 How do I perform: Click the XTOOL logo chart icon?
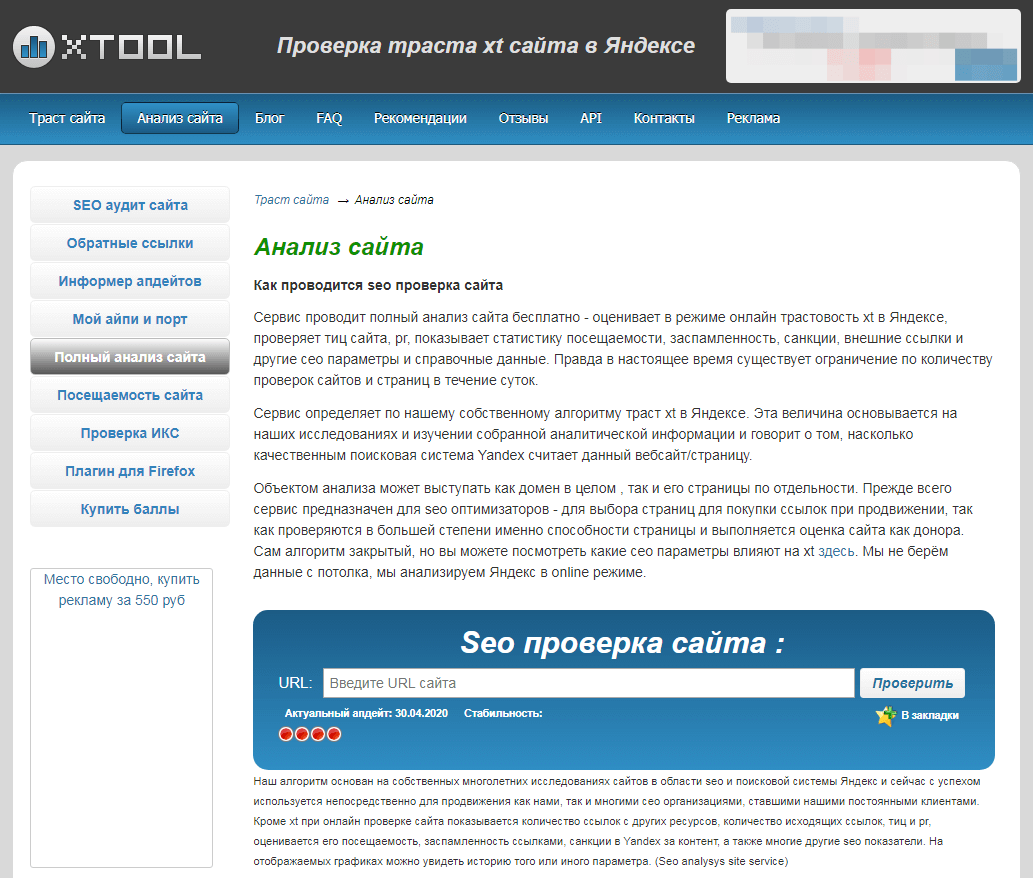(x=34, y=47)
